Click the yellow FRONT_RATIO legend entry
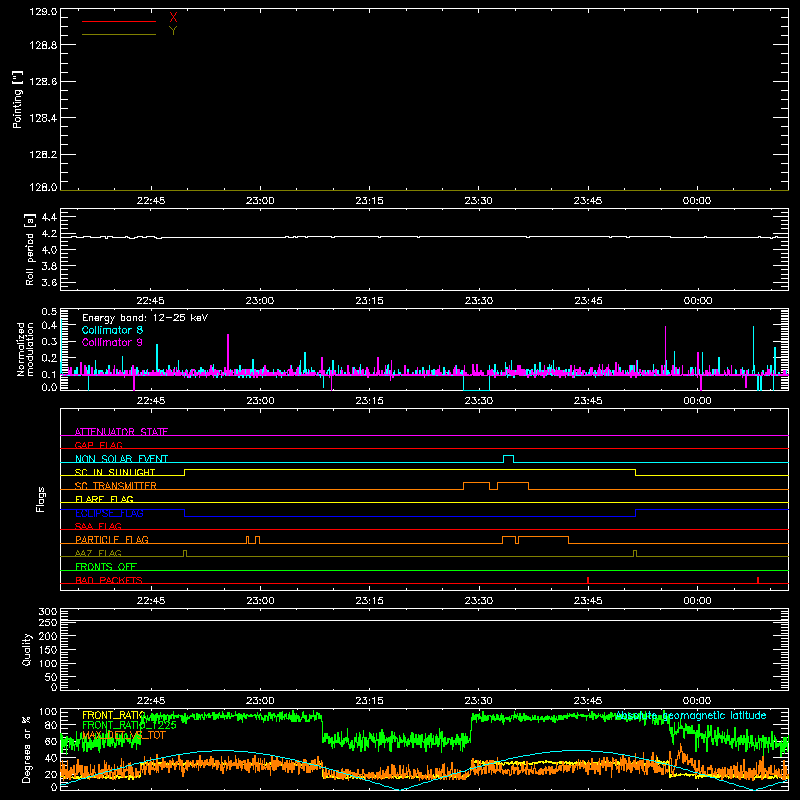The width and height of the screenshot is (800, 800). [114, 715]
